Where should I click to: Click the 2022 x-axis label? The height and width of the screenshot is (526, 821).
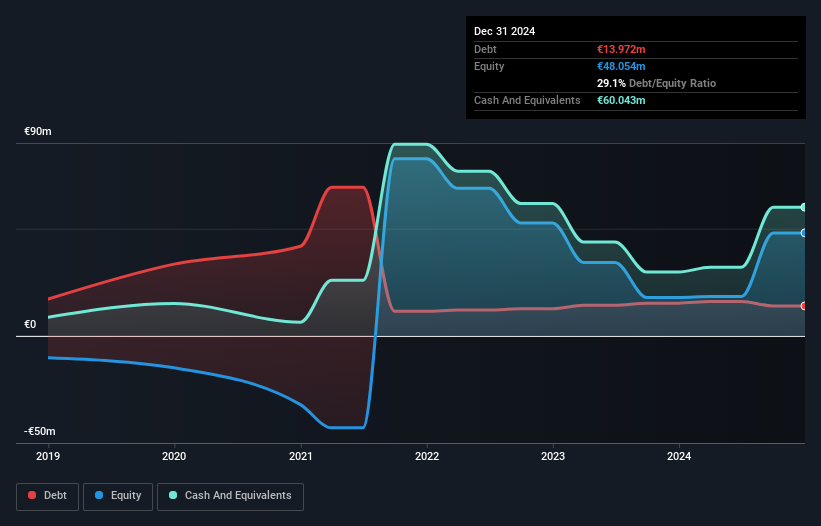[x=427, y=456]
